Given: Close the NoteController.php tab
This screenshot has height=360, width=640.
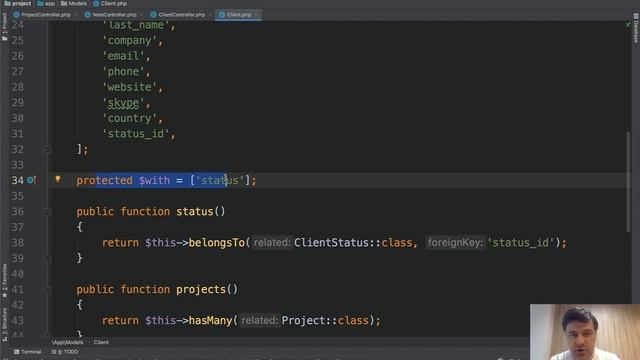Looking at the screenshot, I should [141, 15].
